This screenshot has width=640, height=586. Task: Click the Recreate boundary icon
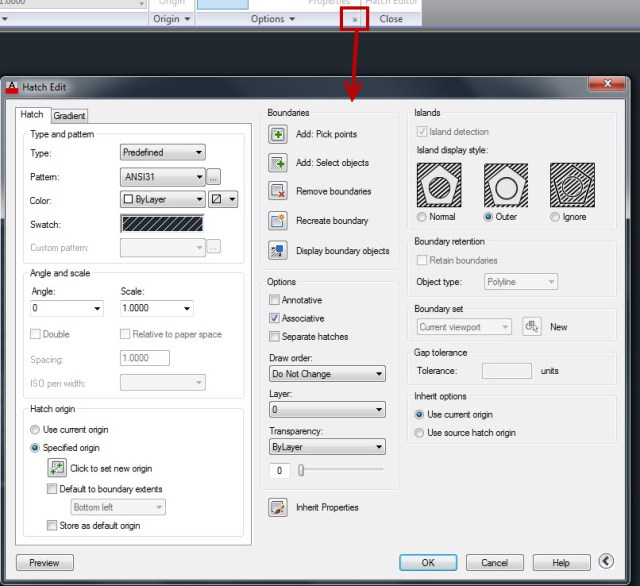click(278, 221)
